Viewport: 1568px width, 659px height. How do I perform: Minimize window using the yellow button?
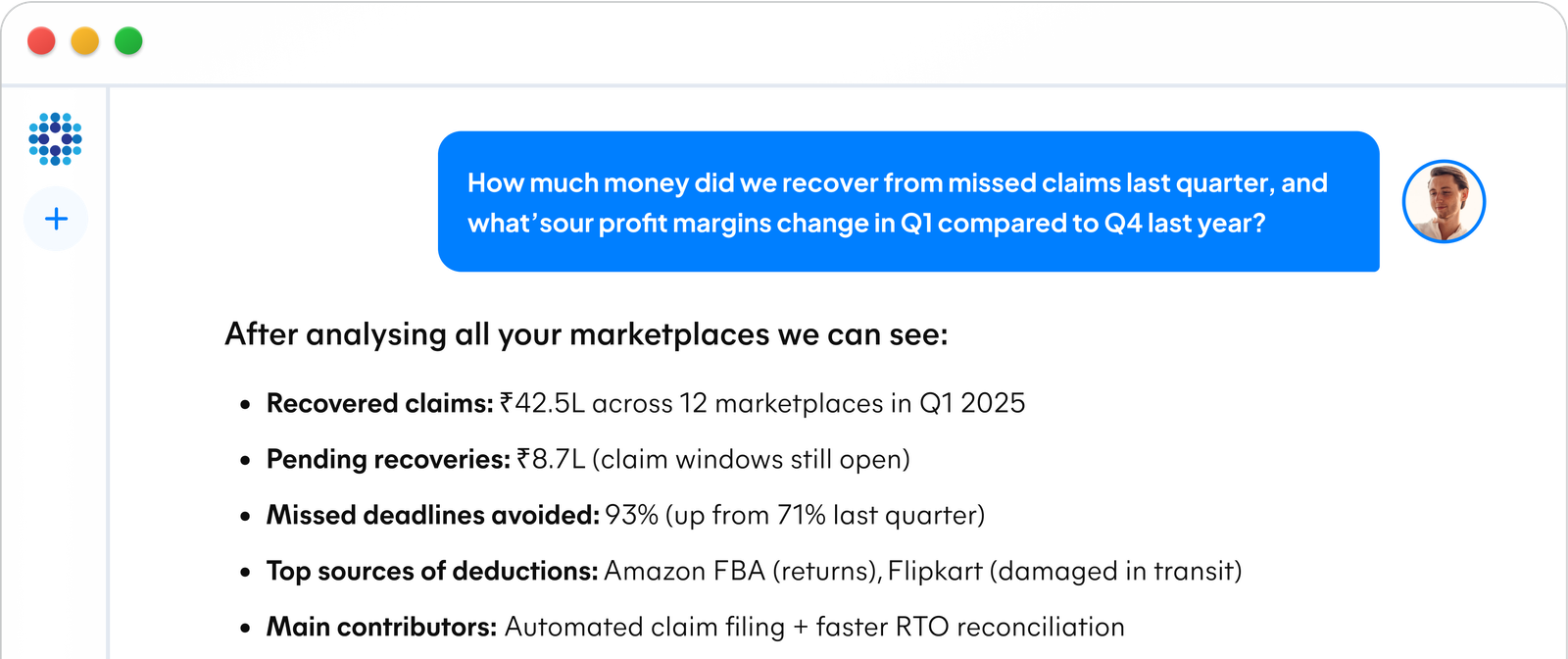pos(85,41)
